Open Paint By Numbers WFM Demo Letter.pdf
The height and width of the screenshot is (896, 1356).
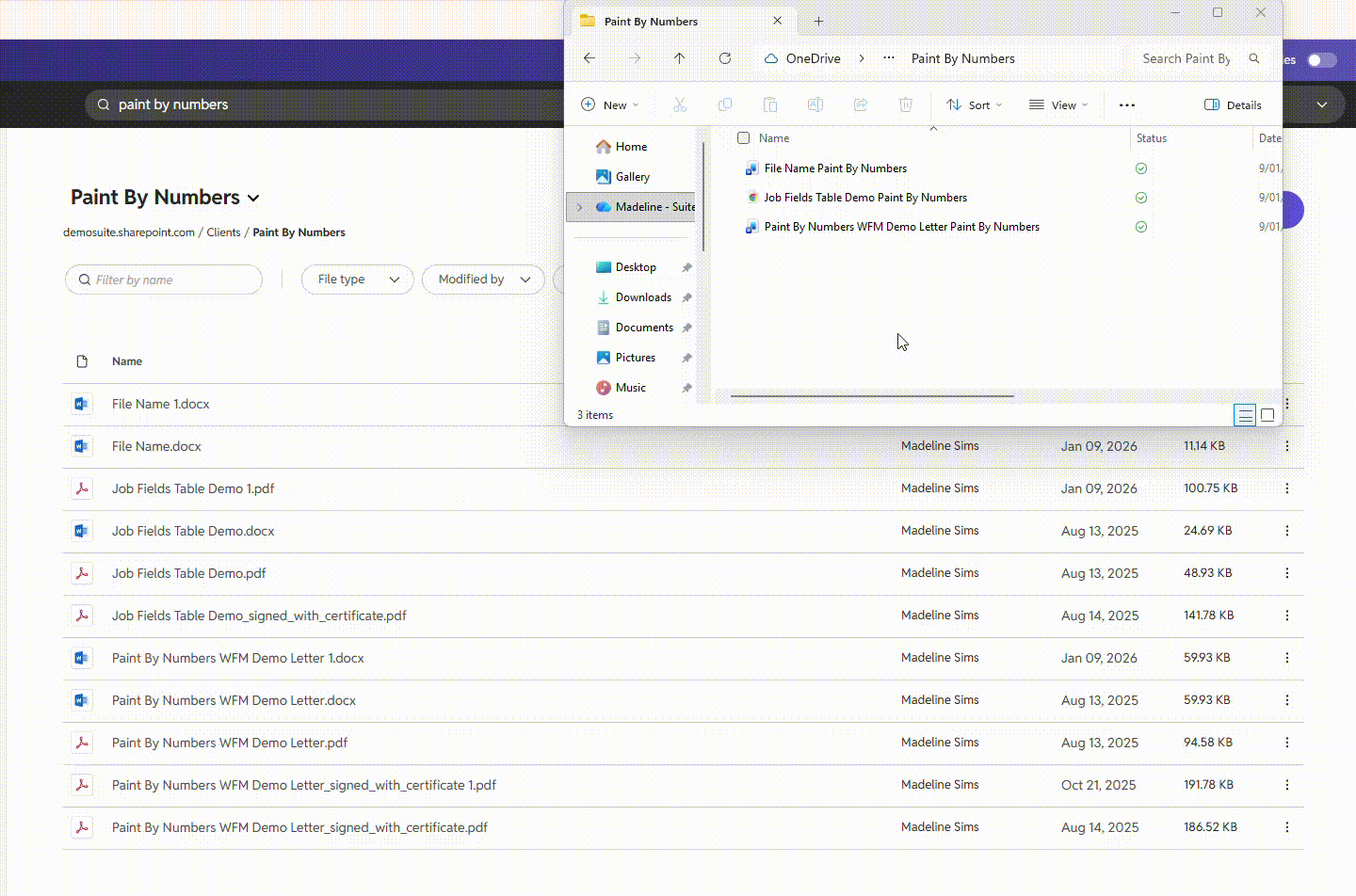[x=230, y=743]
